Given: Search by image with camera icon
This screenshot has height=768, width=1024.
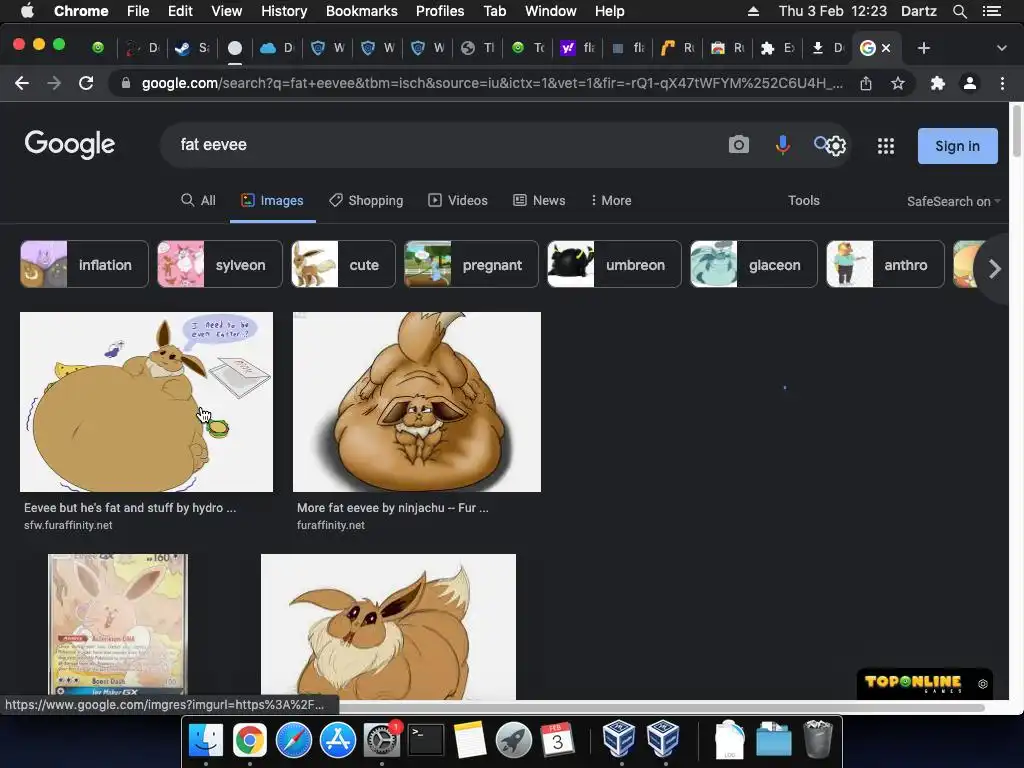Looking at the screenshot, I should point(739,144).
